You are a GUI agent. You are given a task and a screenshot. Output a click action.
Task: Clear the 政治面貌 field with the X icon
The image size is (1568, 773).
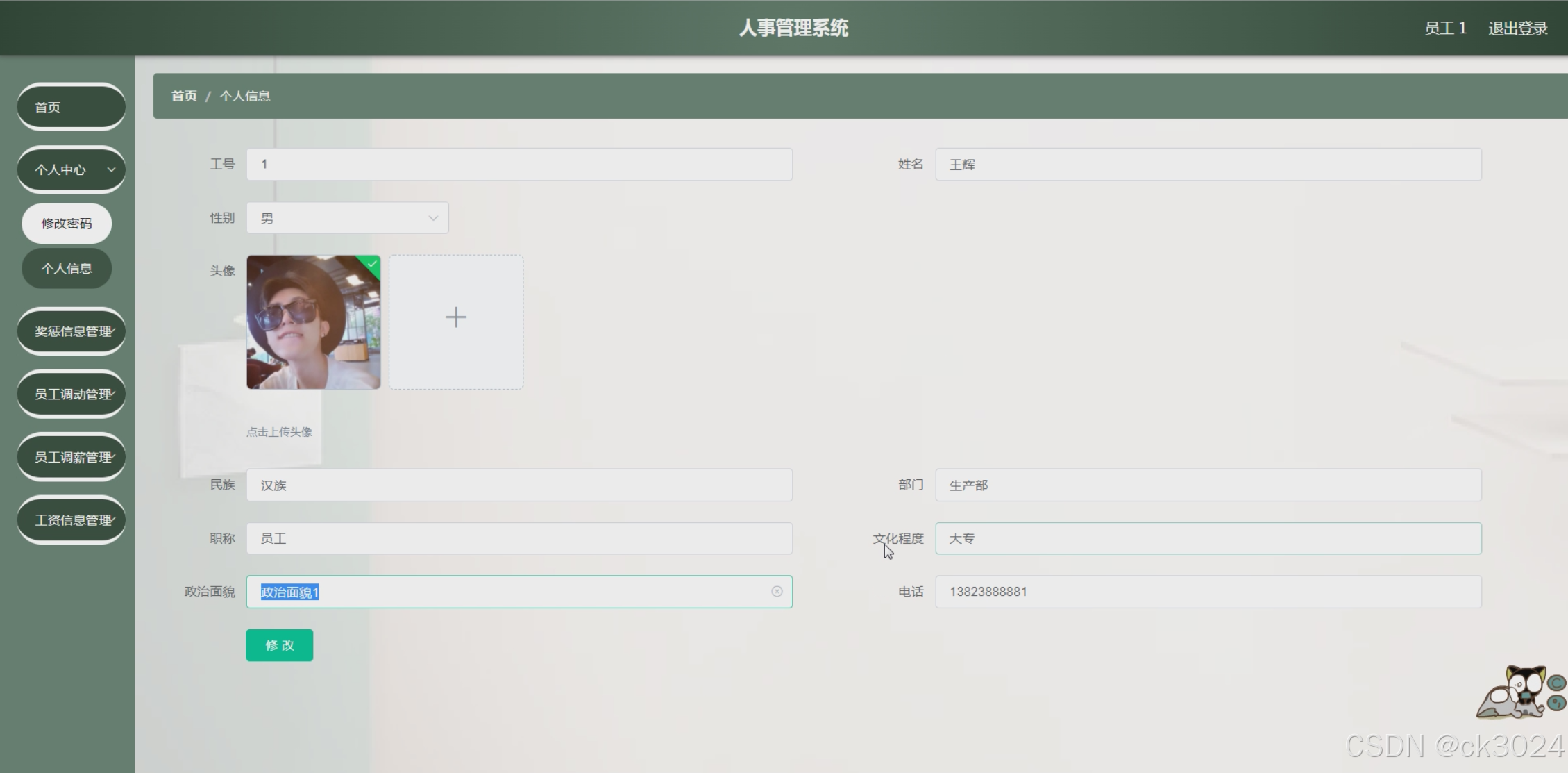pyautogui.click(x=777, y=591)
